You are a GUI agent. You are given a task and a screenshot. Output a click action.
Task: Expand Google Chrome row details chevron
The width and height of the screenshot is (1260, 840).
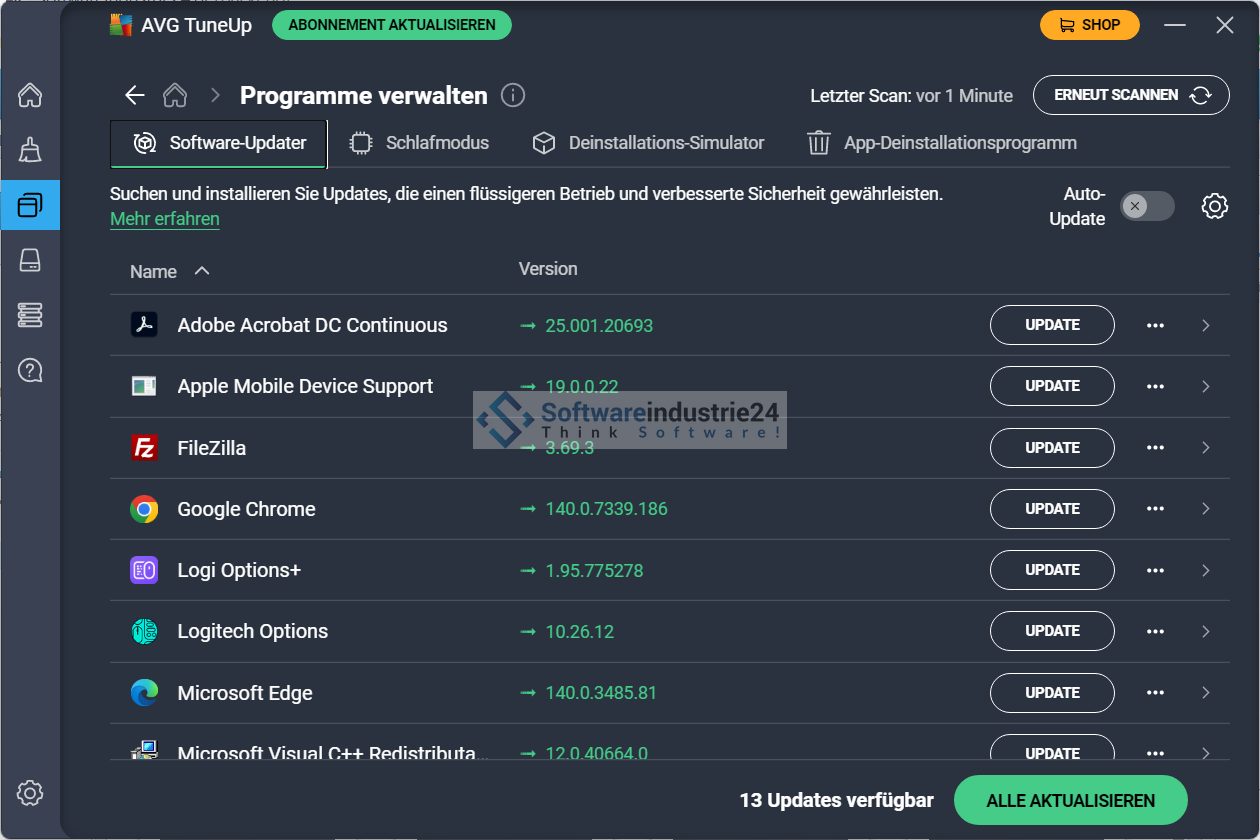[1206, 509]
